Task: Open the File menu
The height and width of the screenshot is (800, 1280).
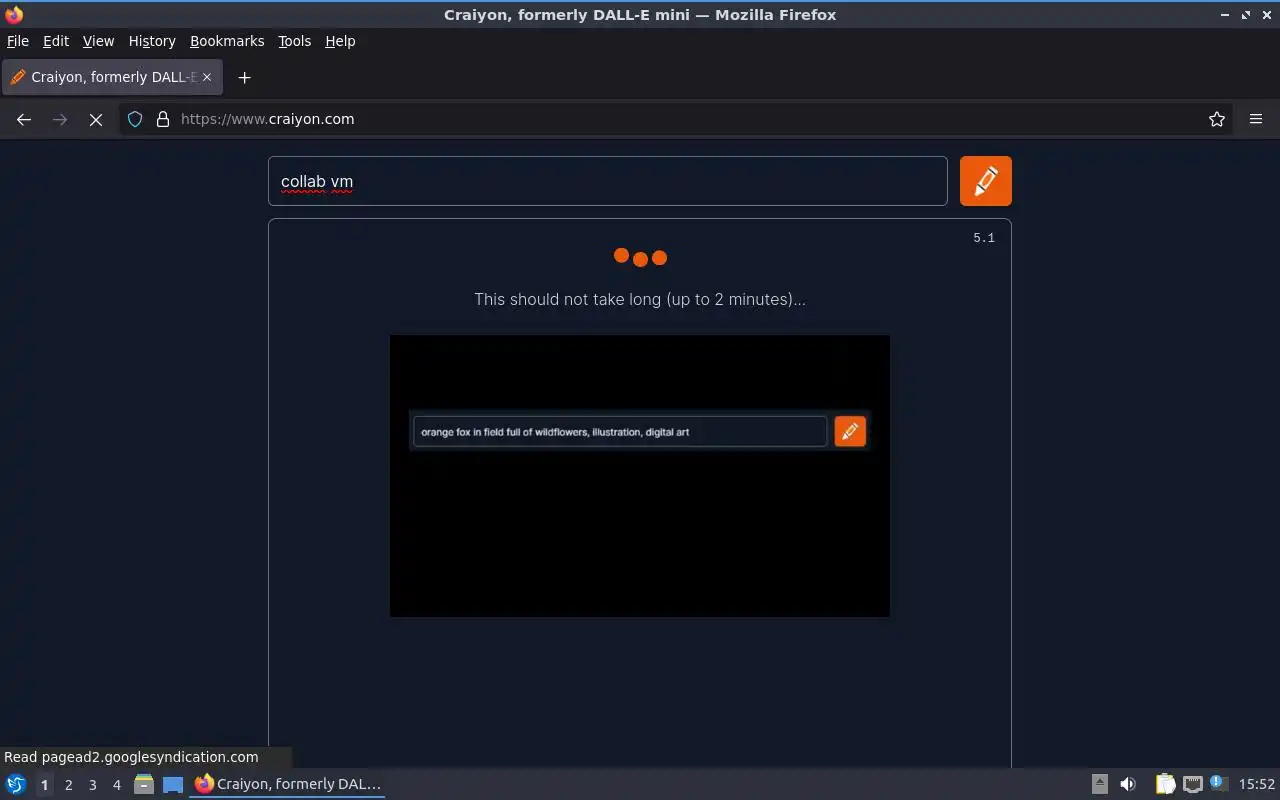Action: 18,41
